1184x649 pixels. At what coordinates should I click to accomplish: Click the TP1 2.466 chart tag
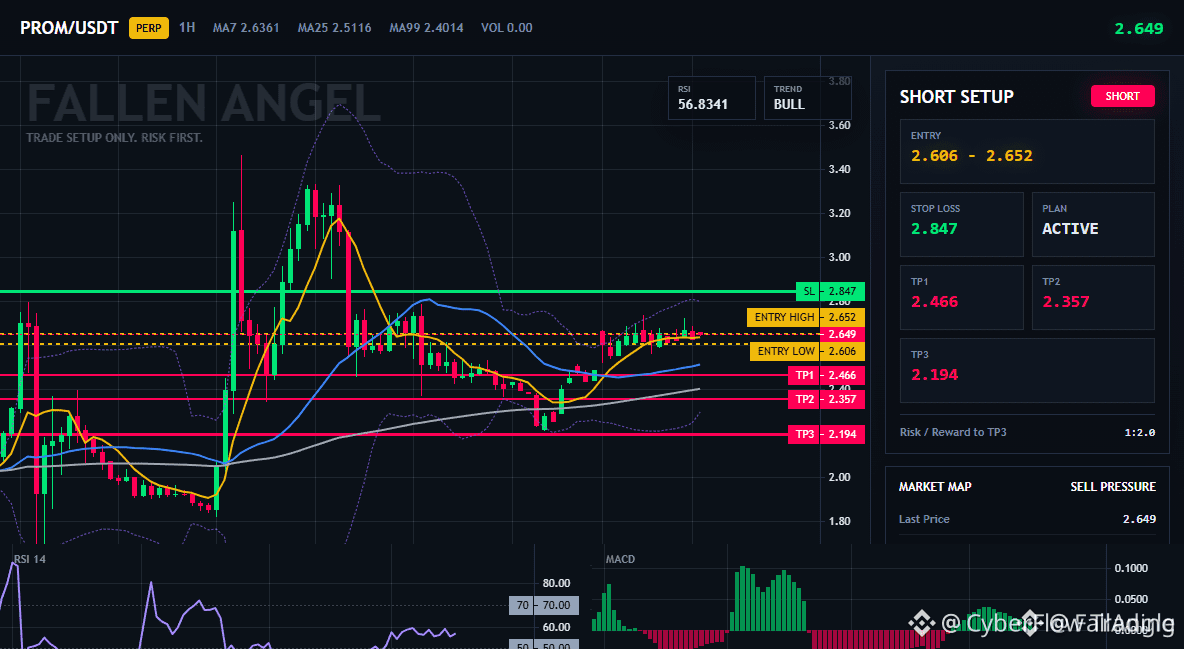tap(826, 375)
